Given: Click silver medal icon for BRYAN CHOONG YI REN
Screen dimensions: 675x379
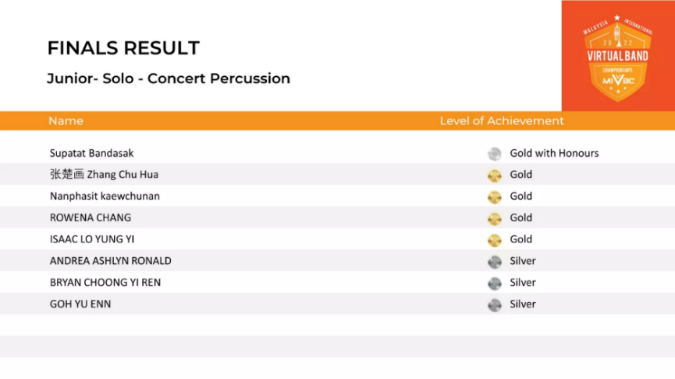Looking at the screenshot, I should 495,283.
